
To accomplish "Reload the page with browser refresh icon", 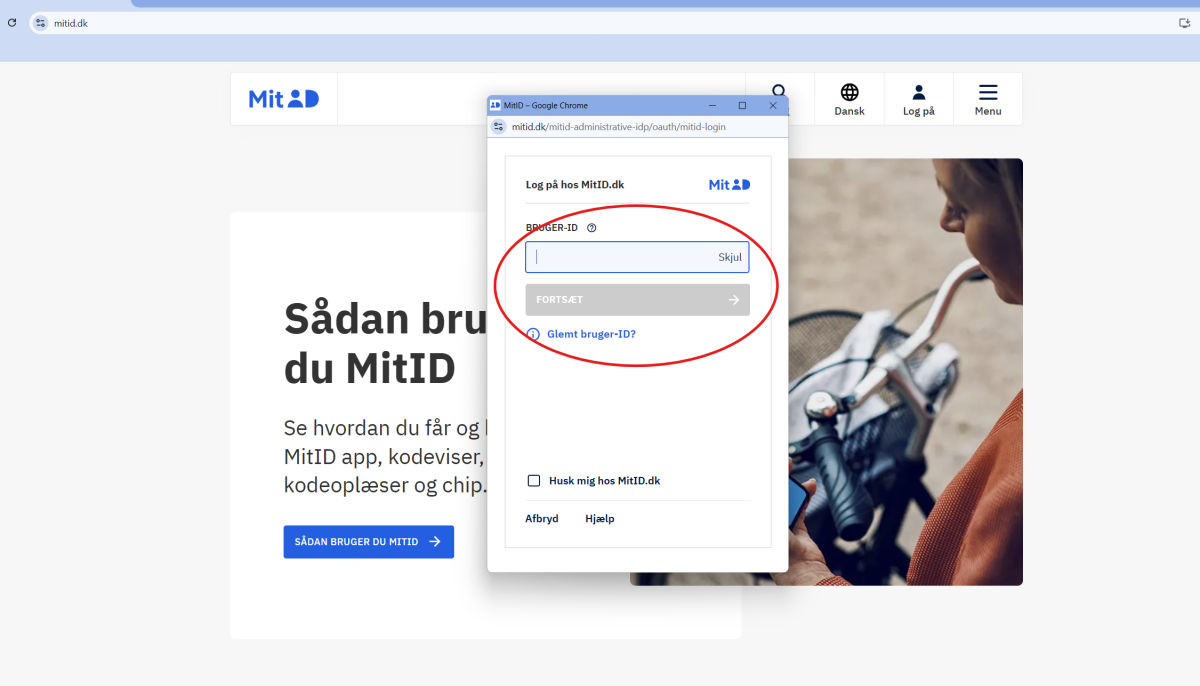I will (x=12, y=22).
